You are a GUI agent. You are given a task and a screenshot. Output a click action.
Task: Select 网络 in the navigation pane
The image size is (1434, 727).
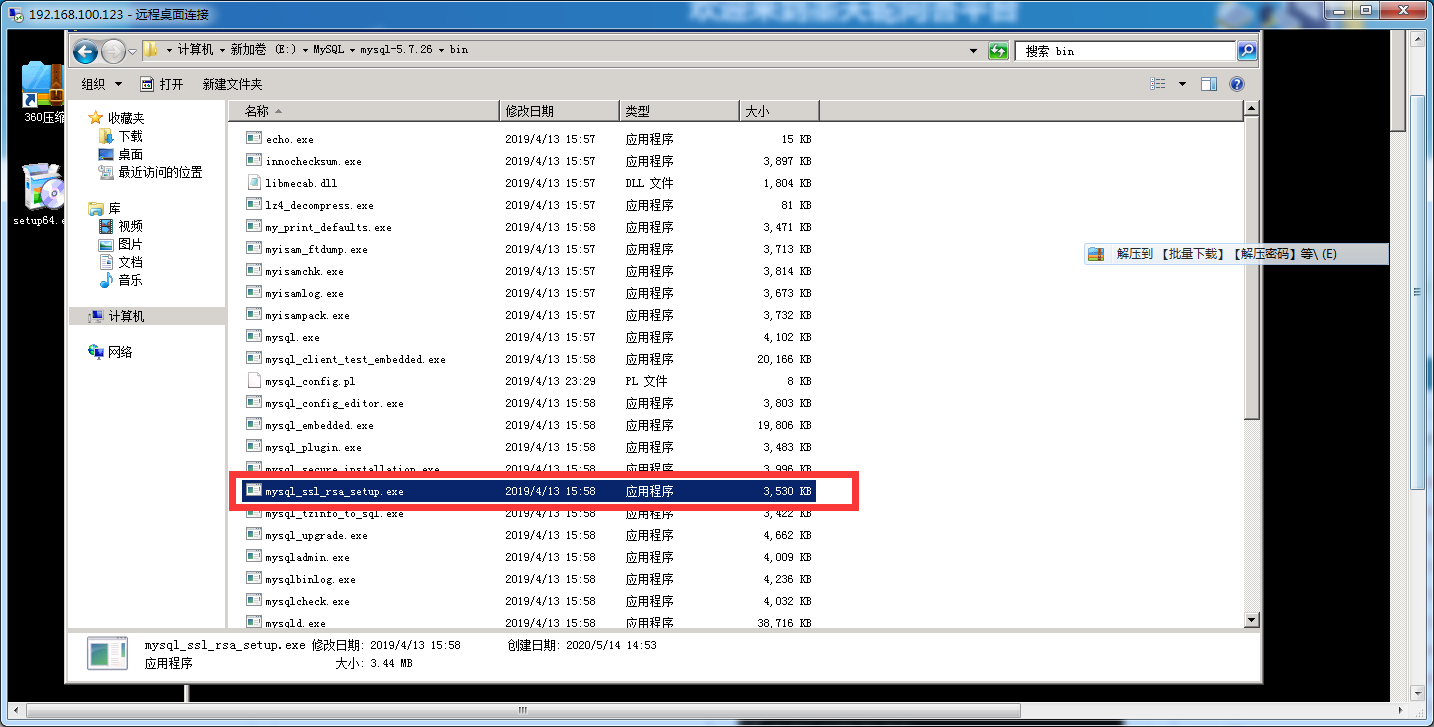120,352
